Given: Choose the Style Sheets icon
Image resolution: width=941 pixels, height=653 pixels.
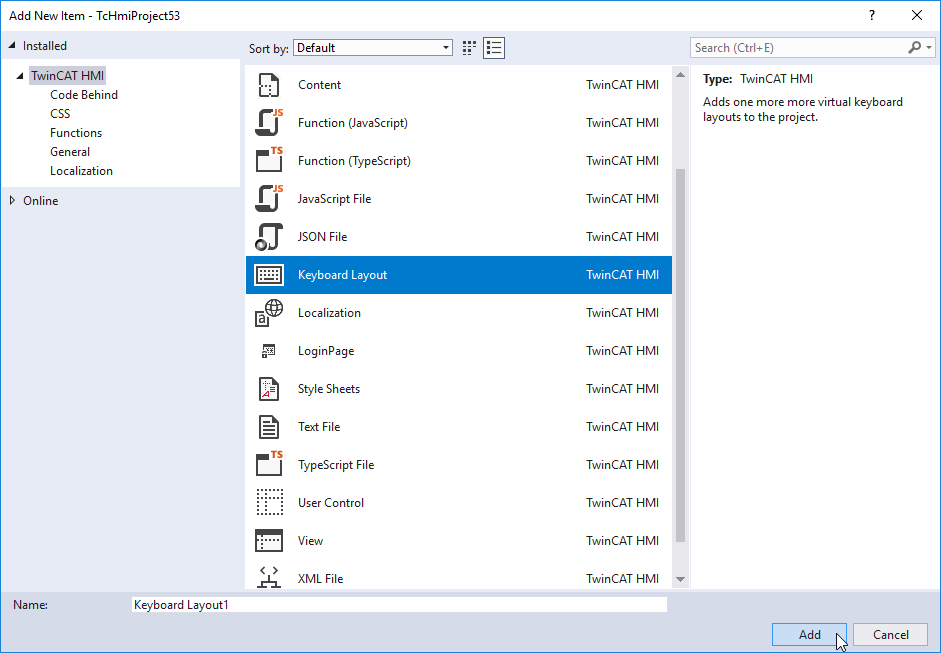Looking at the screenshot, I should click(x=269, y=389).
